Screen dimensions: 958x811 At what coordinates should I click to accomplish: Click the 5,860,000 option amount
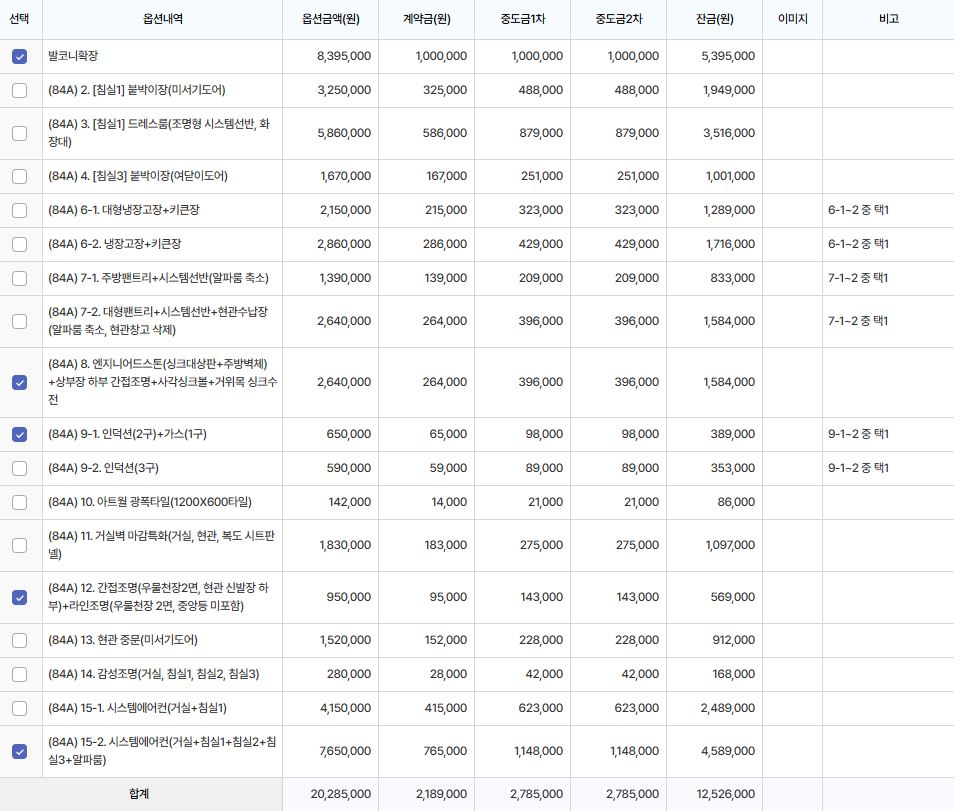coord(344,133)
